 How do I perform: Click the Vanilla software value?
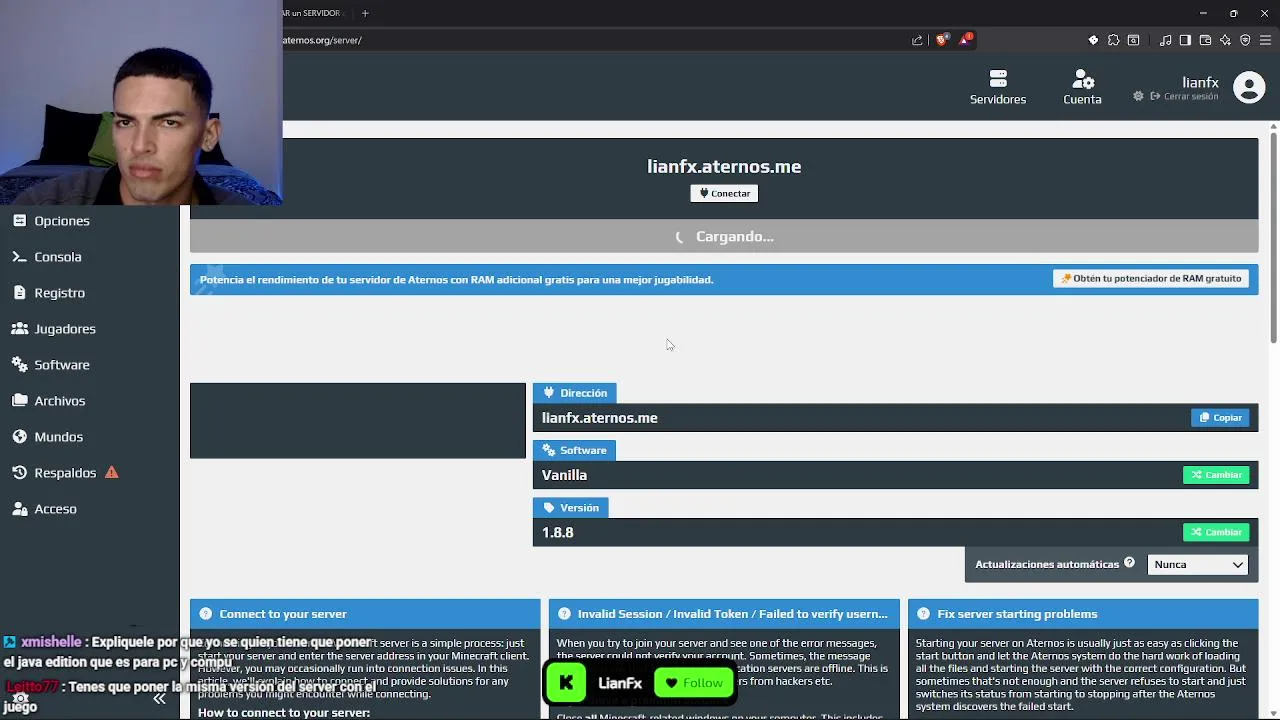pyautogui.click(x=564, y=475)
